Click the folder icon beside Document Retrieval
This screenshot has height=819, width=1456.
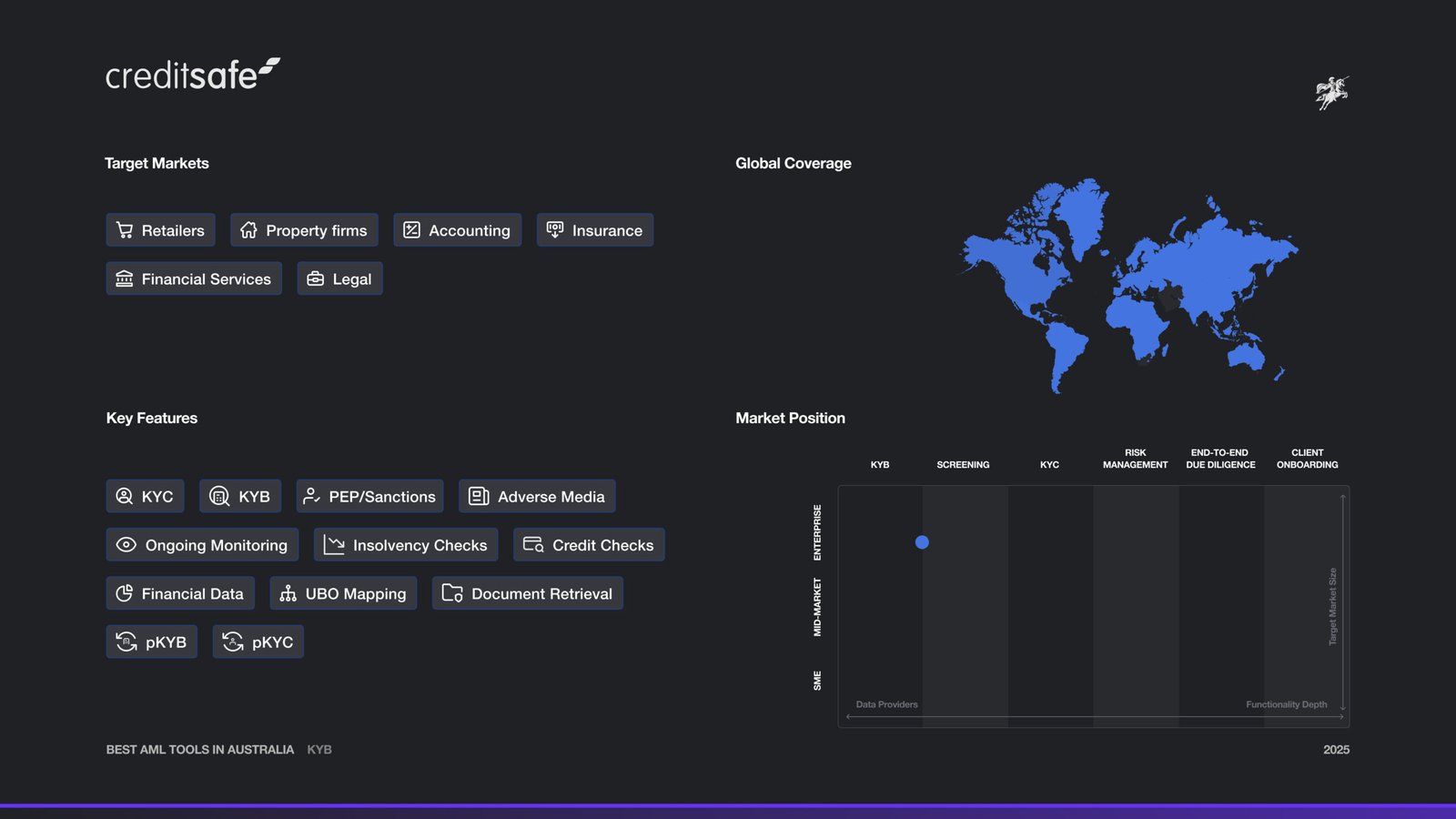[x=452, y=593]
